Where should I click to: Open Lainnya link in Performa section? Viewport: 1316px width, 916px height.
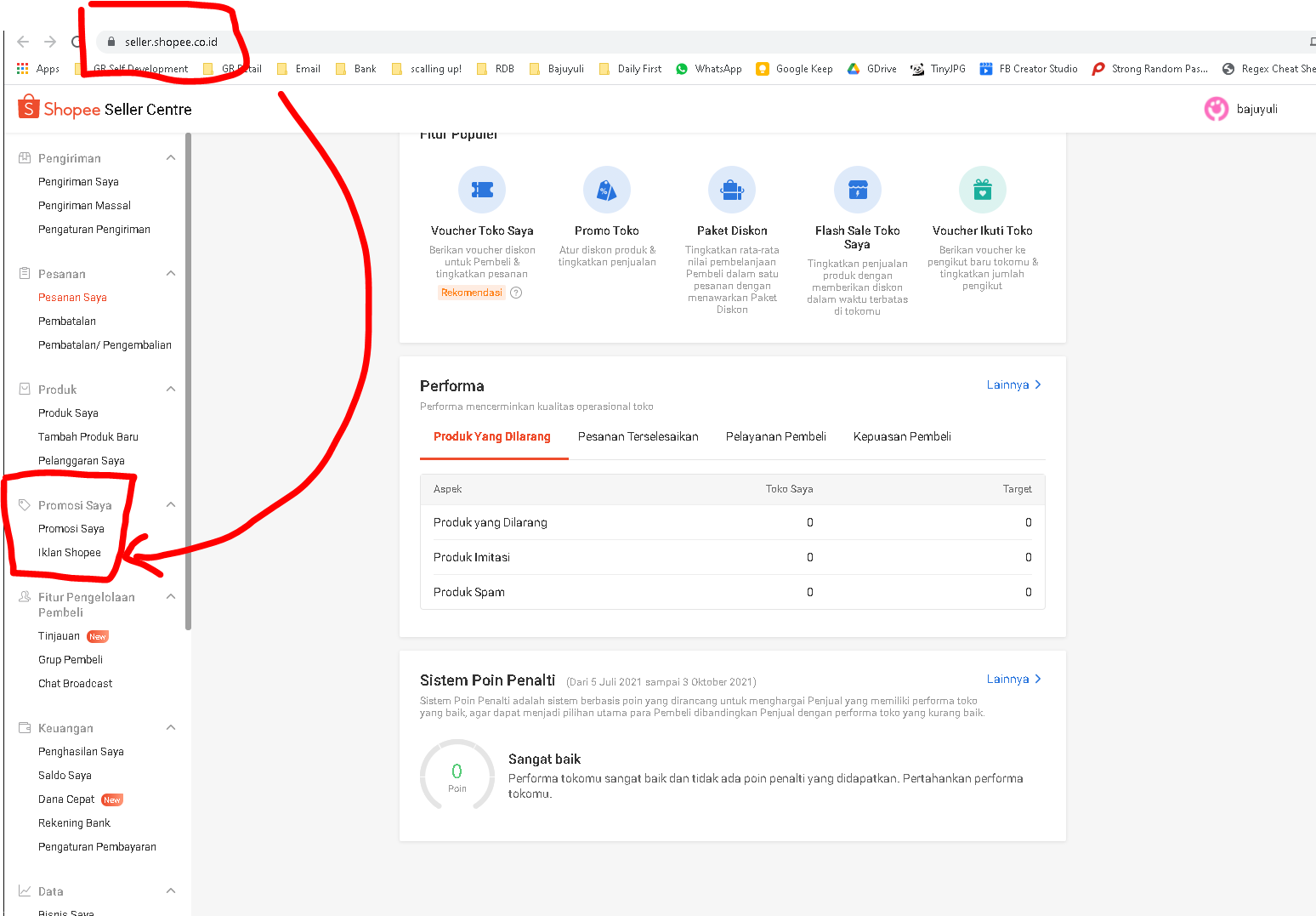1014,385
